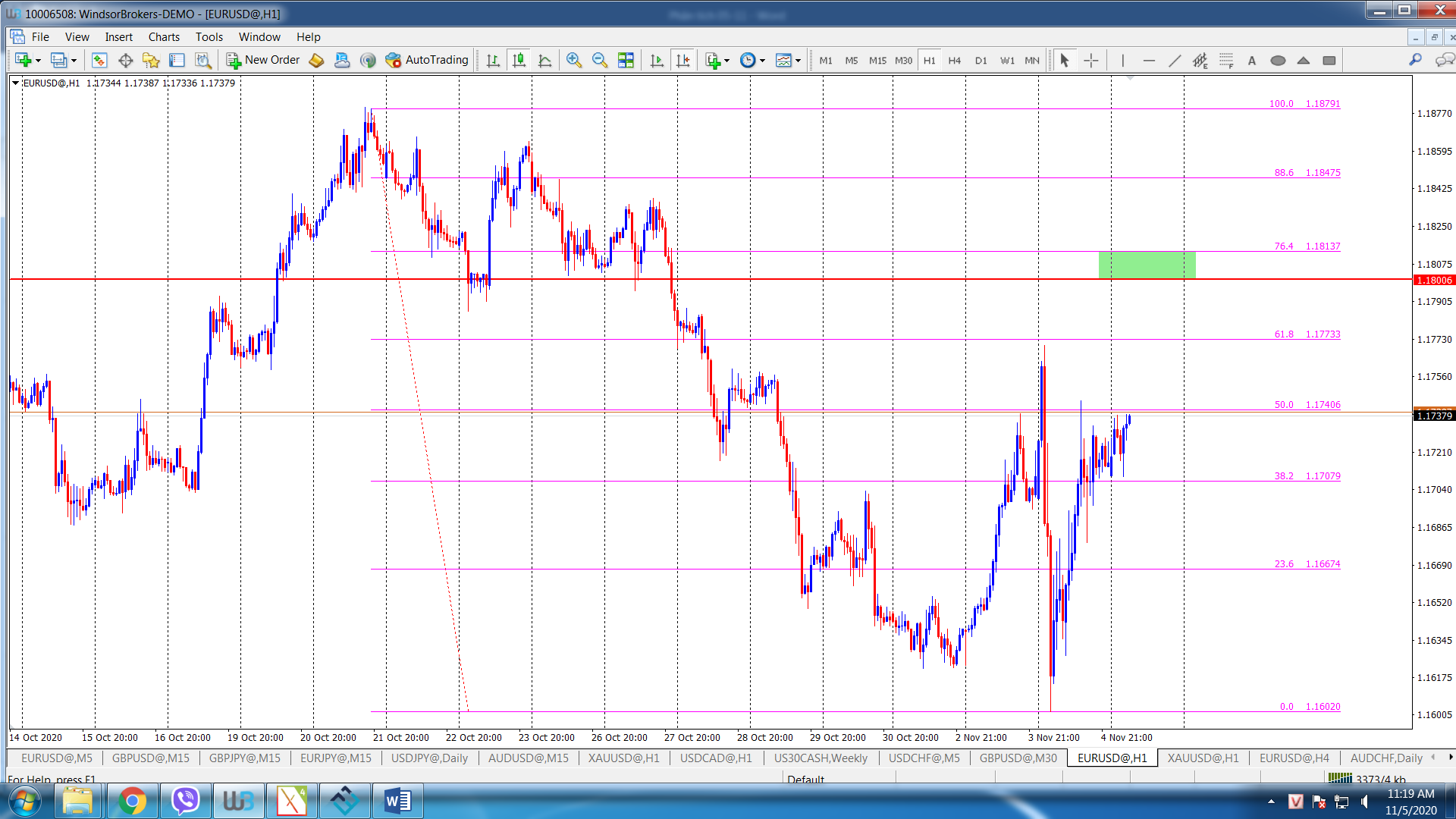
Task: Select the H4 timeframe
Action: tap(955, 61)
